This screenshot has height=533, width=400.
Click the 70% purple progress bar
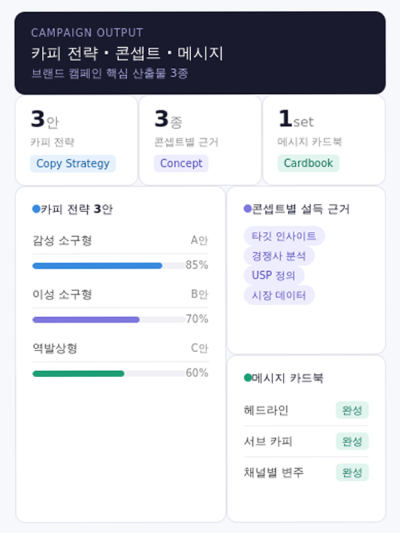109,320
